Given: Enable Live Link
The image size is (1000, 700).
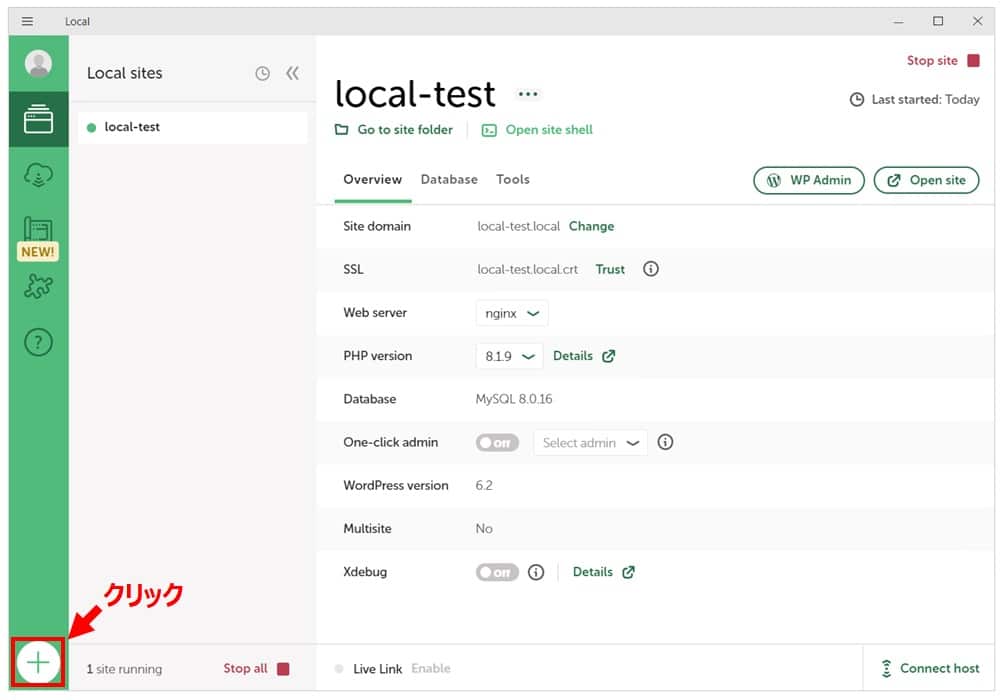Looking at the screenshot, I should [x=430, y=669].
